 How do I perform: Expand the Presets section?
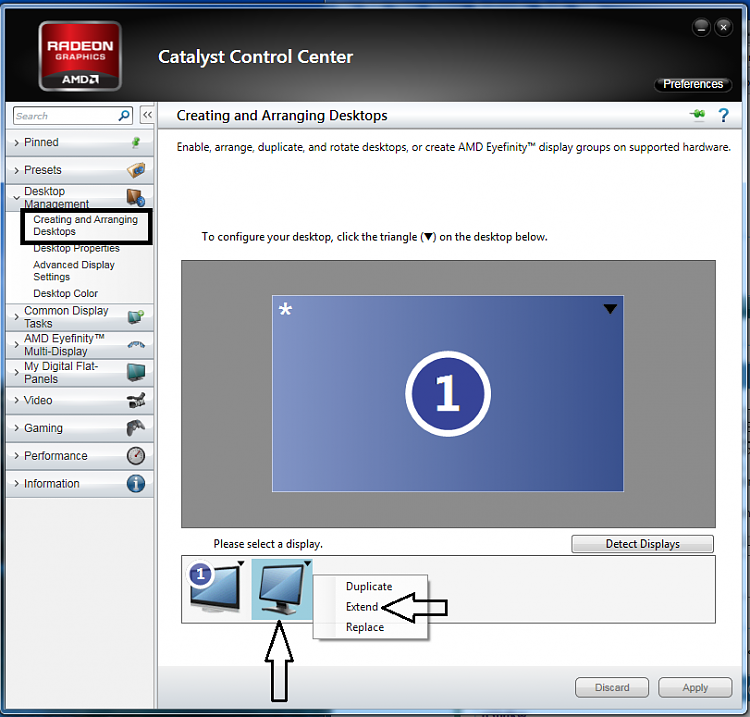coord(17,170)
